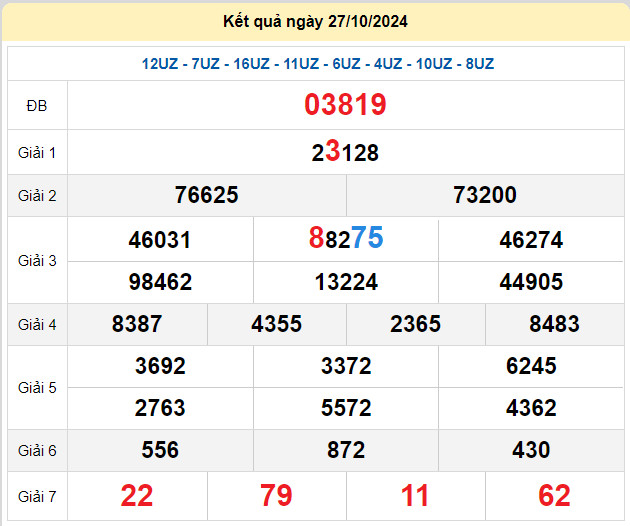Click Giải 4 number 4355
The image size is (630, 526).
[276, 324]
